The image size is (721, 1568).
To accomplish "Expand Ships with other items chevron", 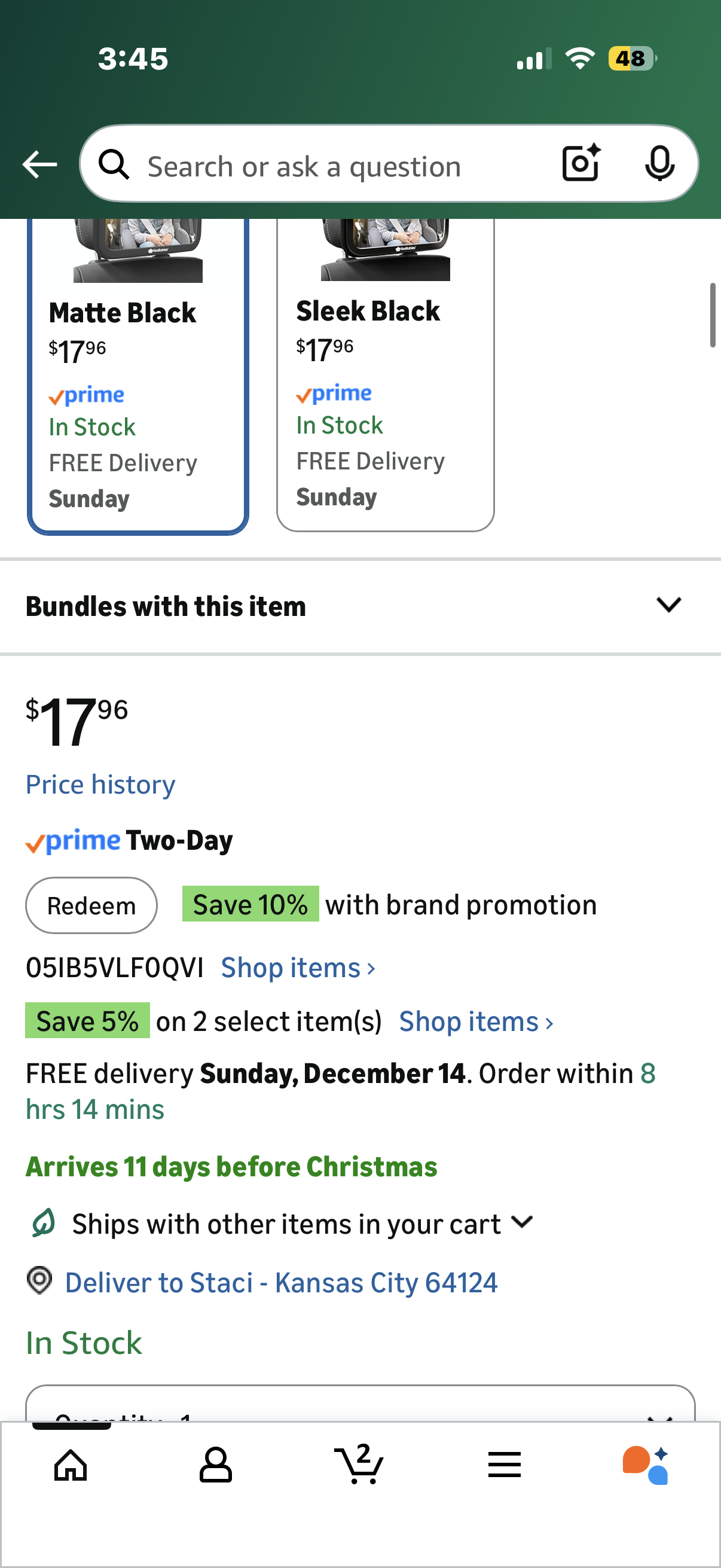I will pos(522,1222).
